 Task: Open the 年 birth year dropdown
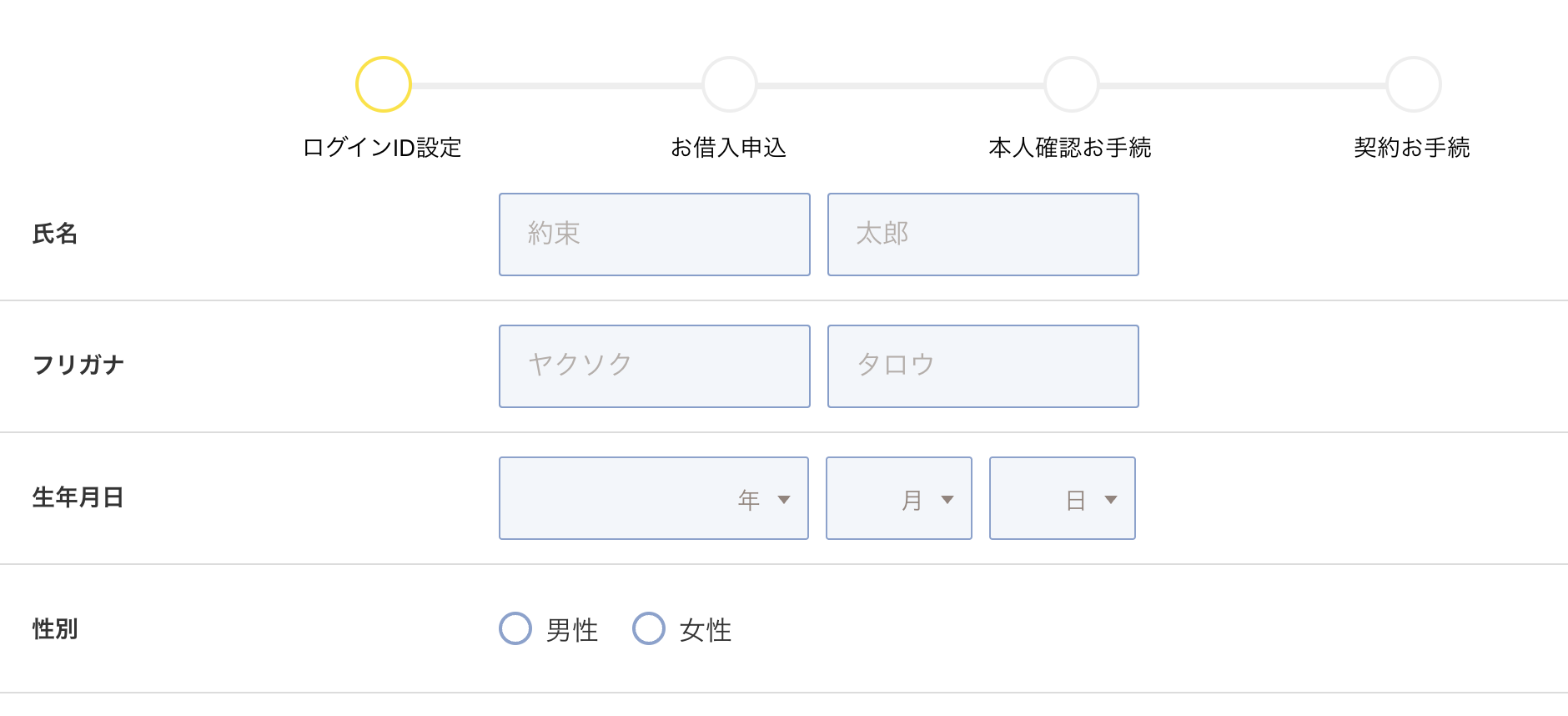pyautogui.click(x=654, y=498)
